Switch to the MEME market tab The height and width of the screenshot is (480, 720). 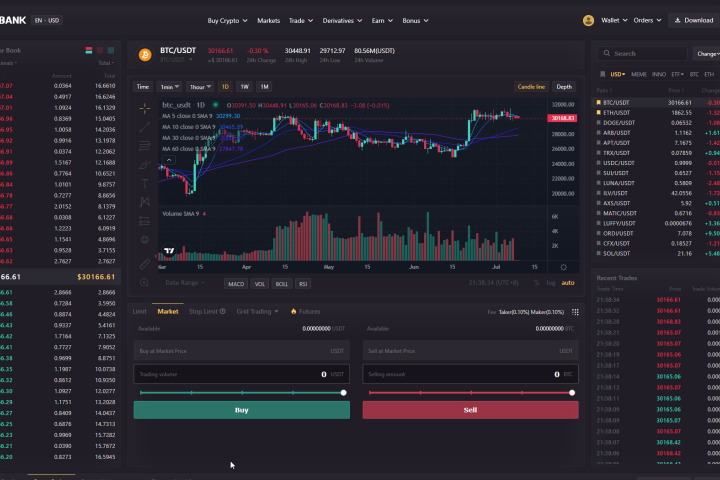pyautogui.click(x=639, y=74)
